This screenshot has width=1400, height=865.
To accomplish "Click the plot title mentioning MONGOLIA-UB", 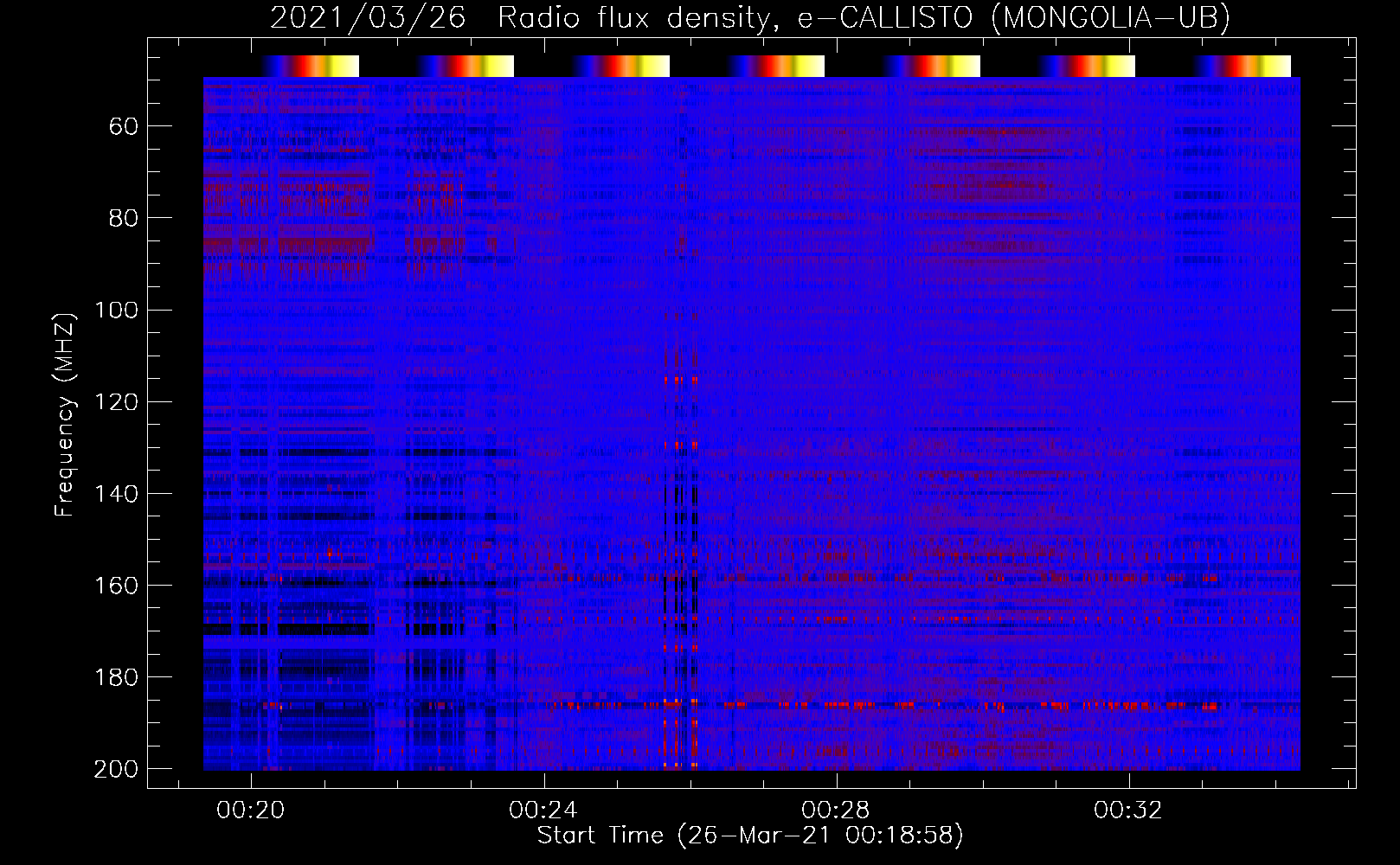I will tap(750, 17).
